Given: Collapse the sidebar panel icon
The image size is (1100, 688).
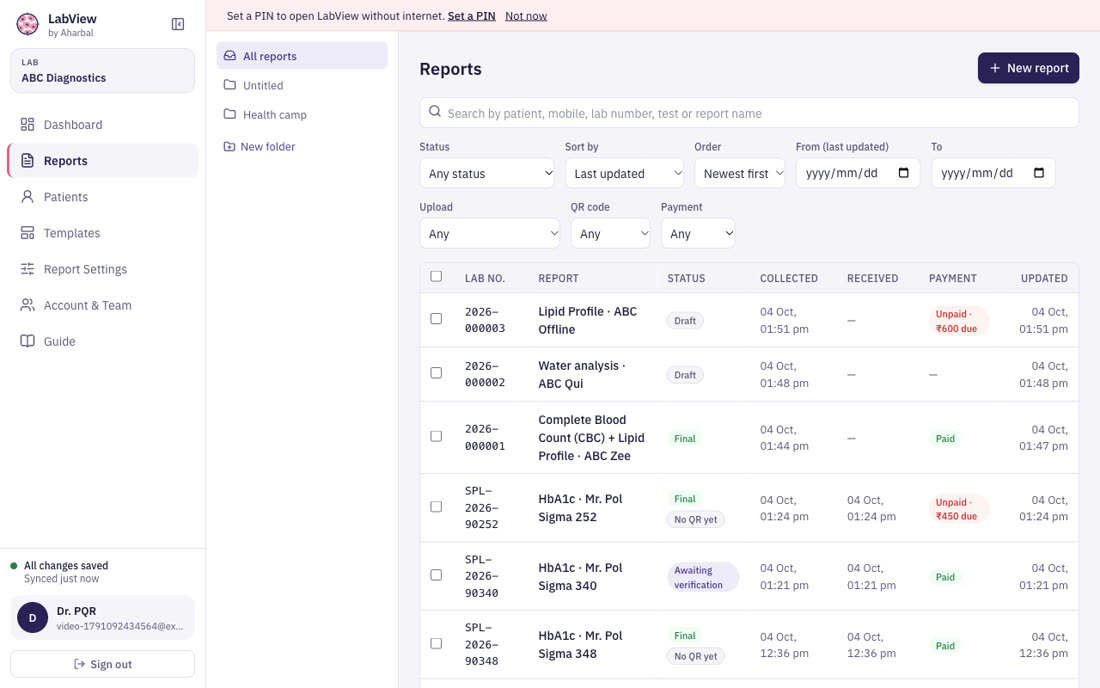Looking at the screenshot, I should [178, 25].
